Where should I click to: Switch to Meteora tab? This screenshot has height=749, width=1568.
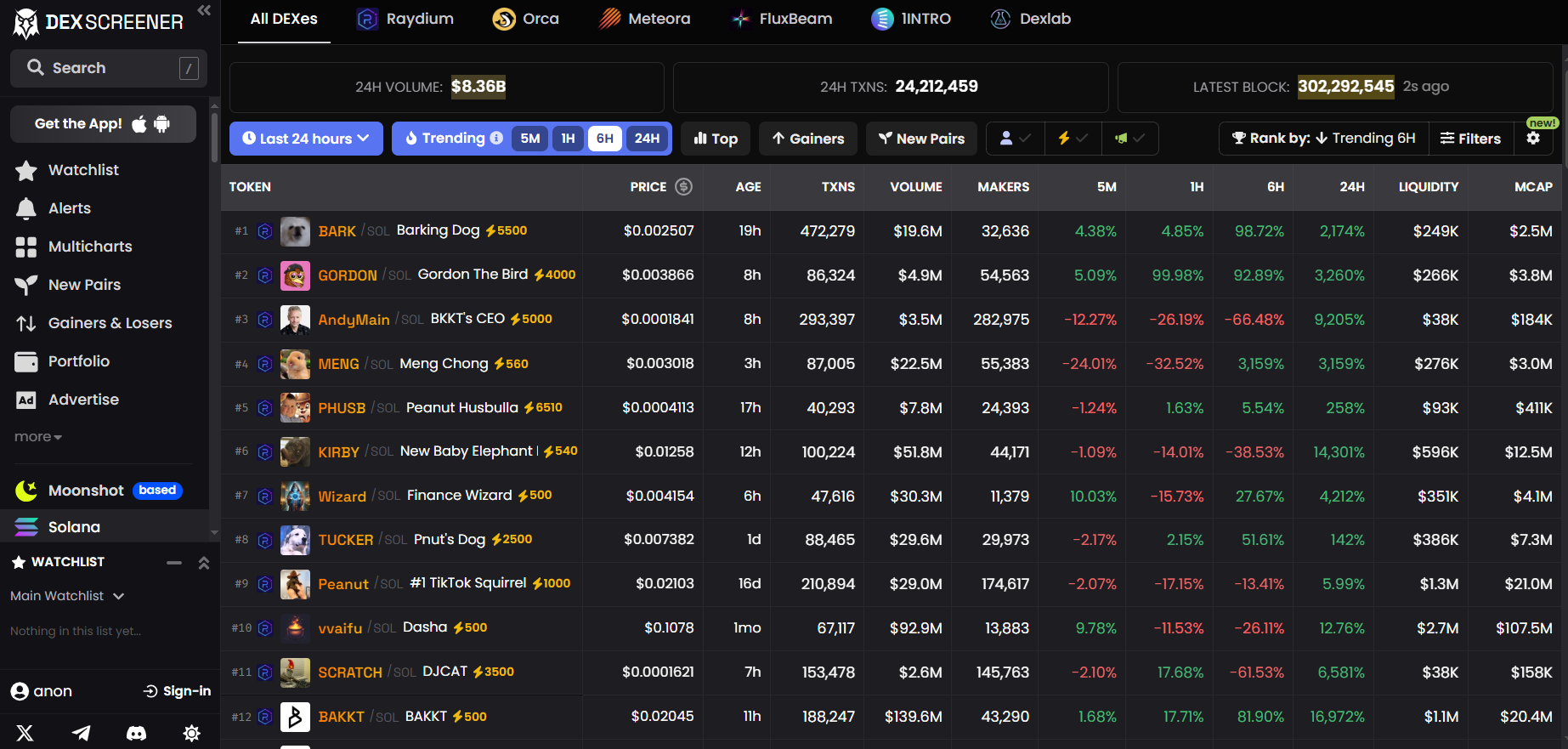645,19
